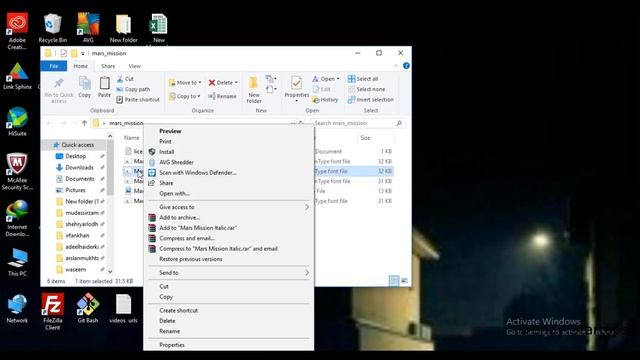640x360 pixels.
Task: Open the Open dropdown in ribbon
Action: tap(326, 79)
